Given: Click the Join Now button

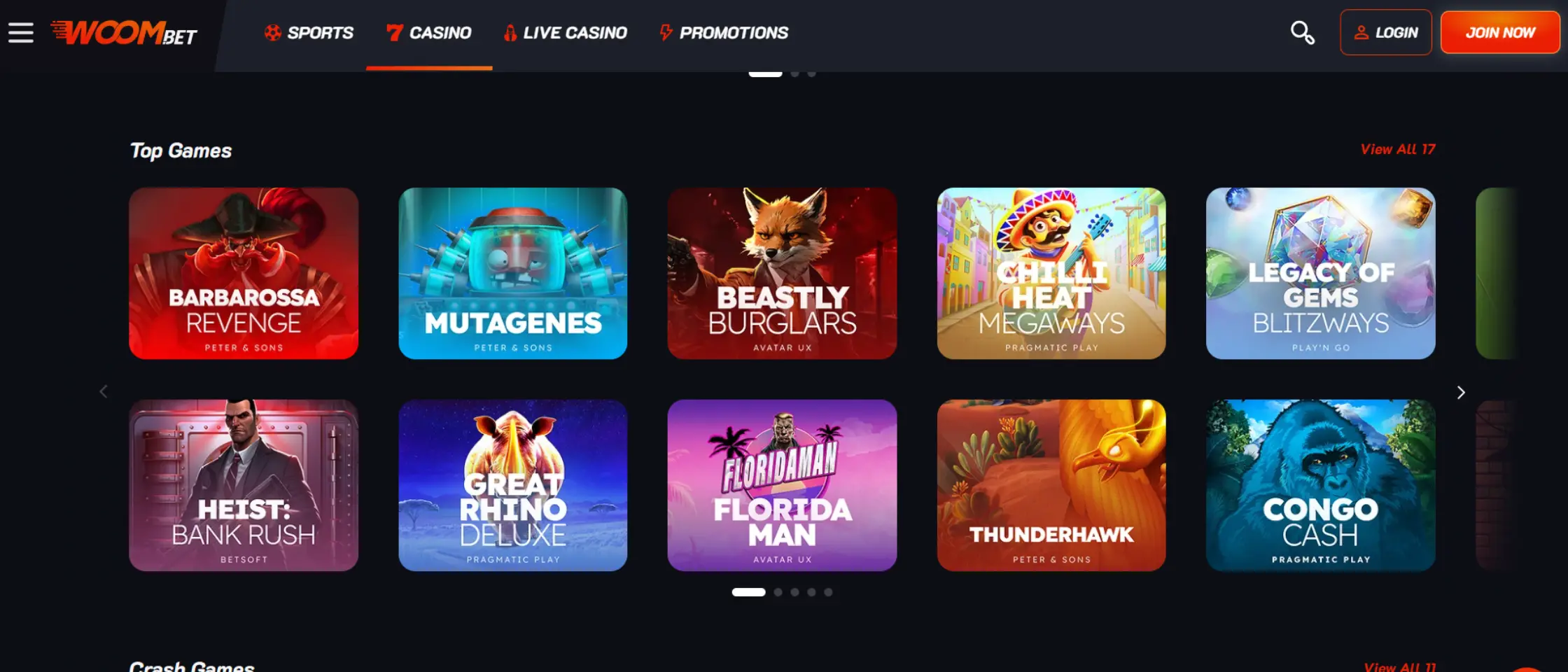Looking at the screenshot, I should click(x=1500, y=32).
